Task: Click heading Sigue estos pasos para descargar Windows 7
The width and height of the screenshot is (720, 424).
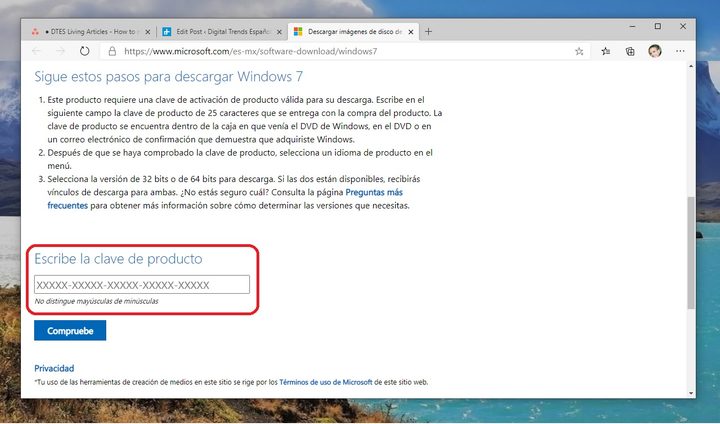Action: pyautogui.click(x=169, y=76)
